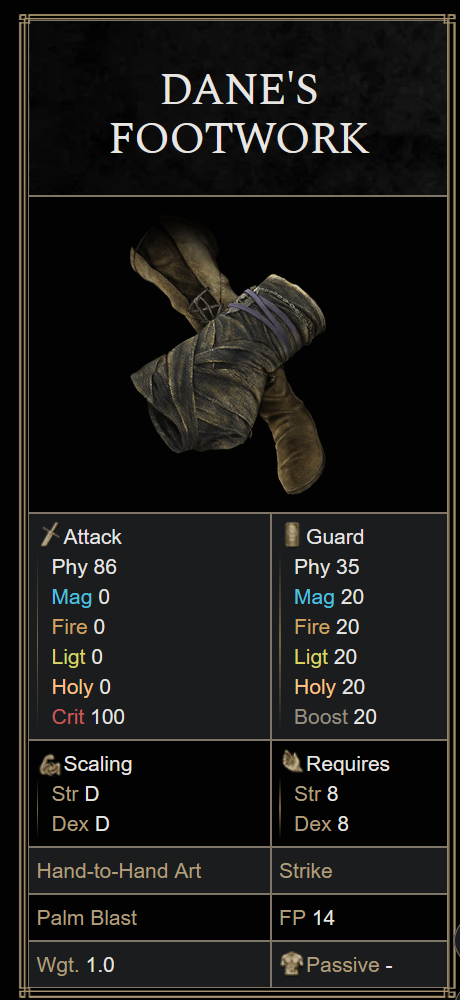Open the Hand-to-Hand Art link
460x1000 pixels.
(x=119, y=871)
